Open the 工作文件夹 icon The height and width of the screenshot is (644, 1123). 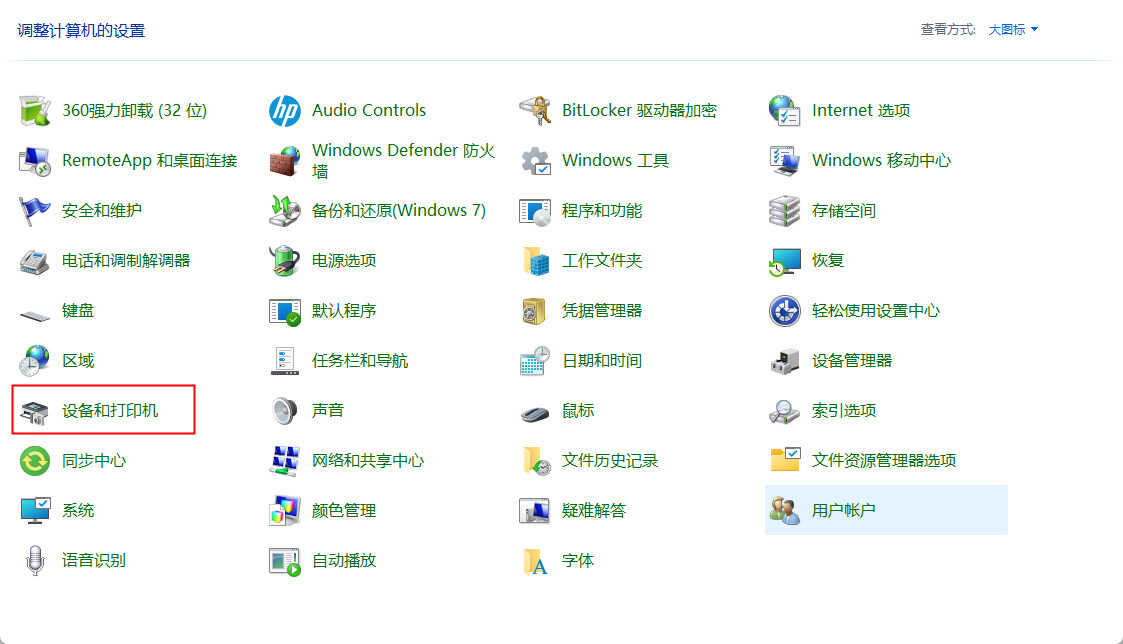(534, 261)
